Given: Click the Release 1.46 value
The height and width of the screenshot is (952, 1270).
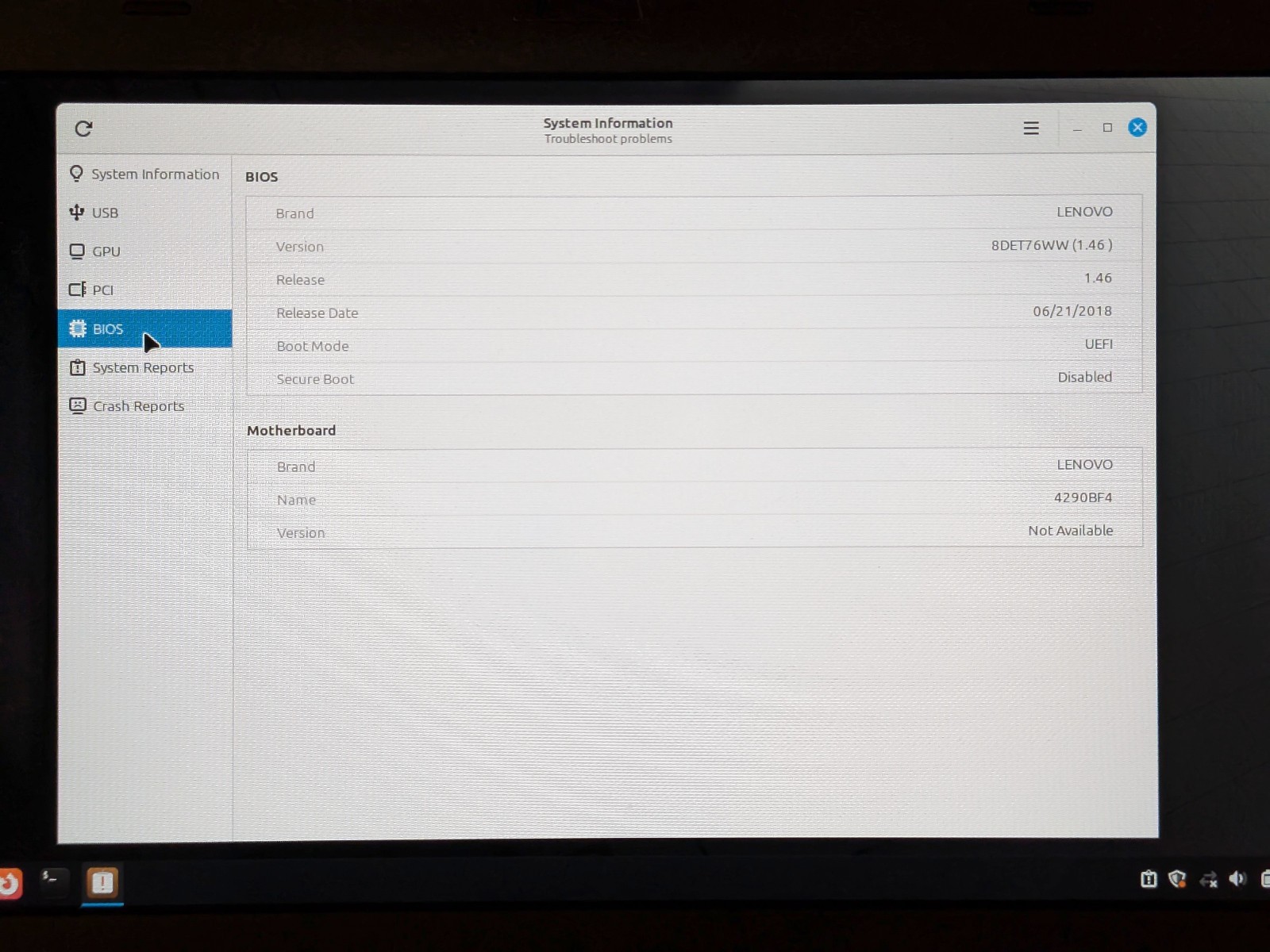Looking at the screenshot, I should (1098, 278).
